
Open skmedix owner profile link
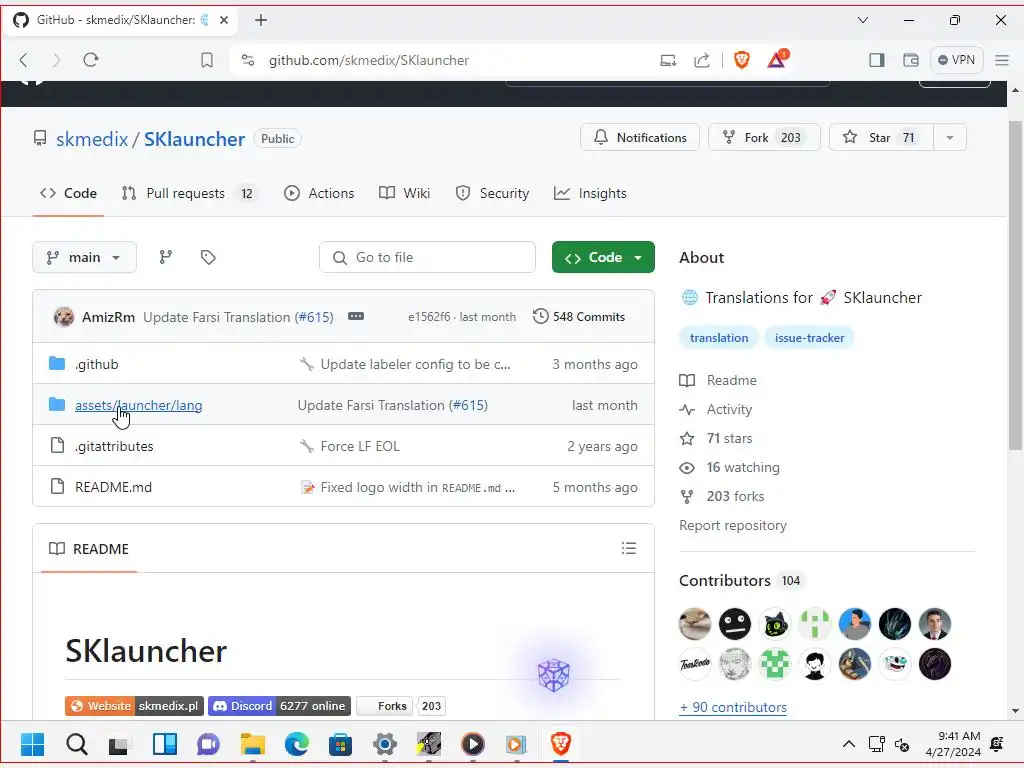coord(92,139)
